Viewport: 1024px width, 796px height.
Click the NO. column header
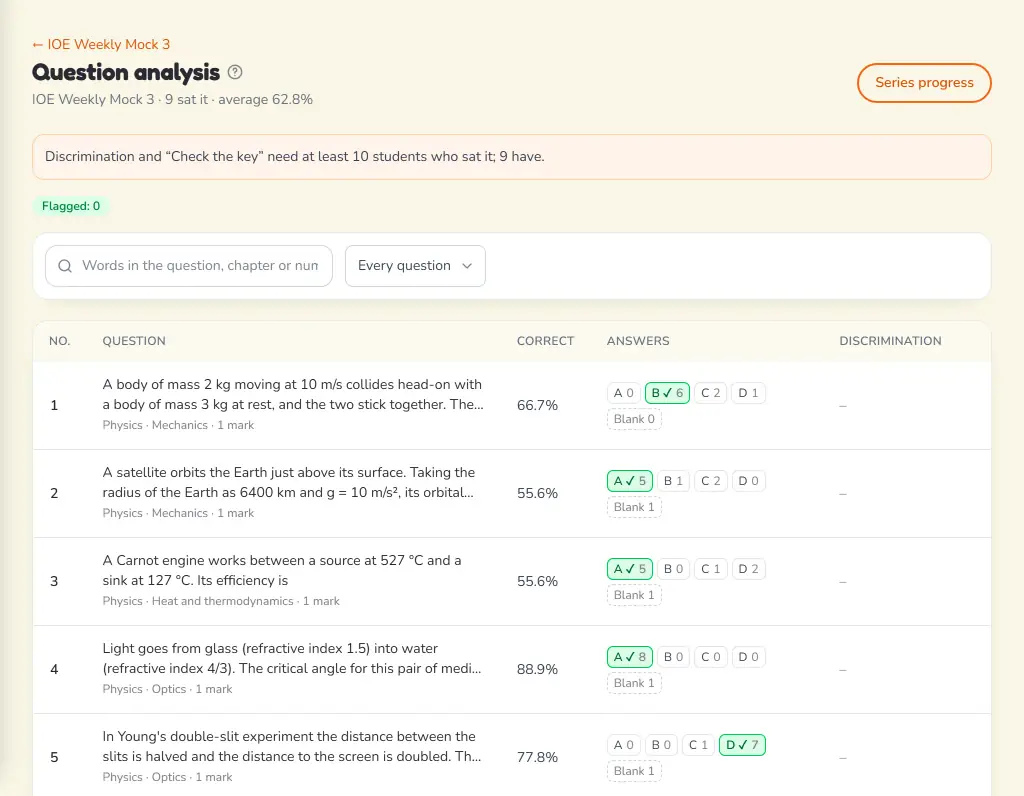(59, 341)
